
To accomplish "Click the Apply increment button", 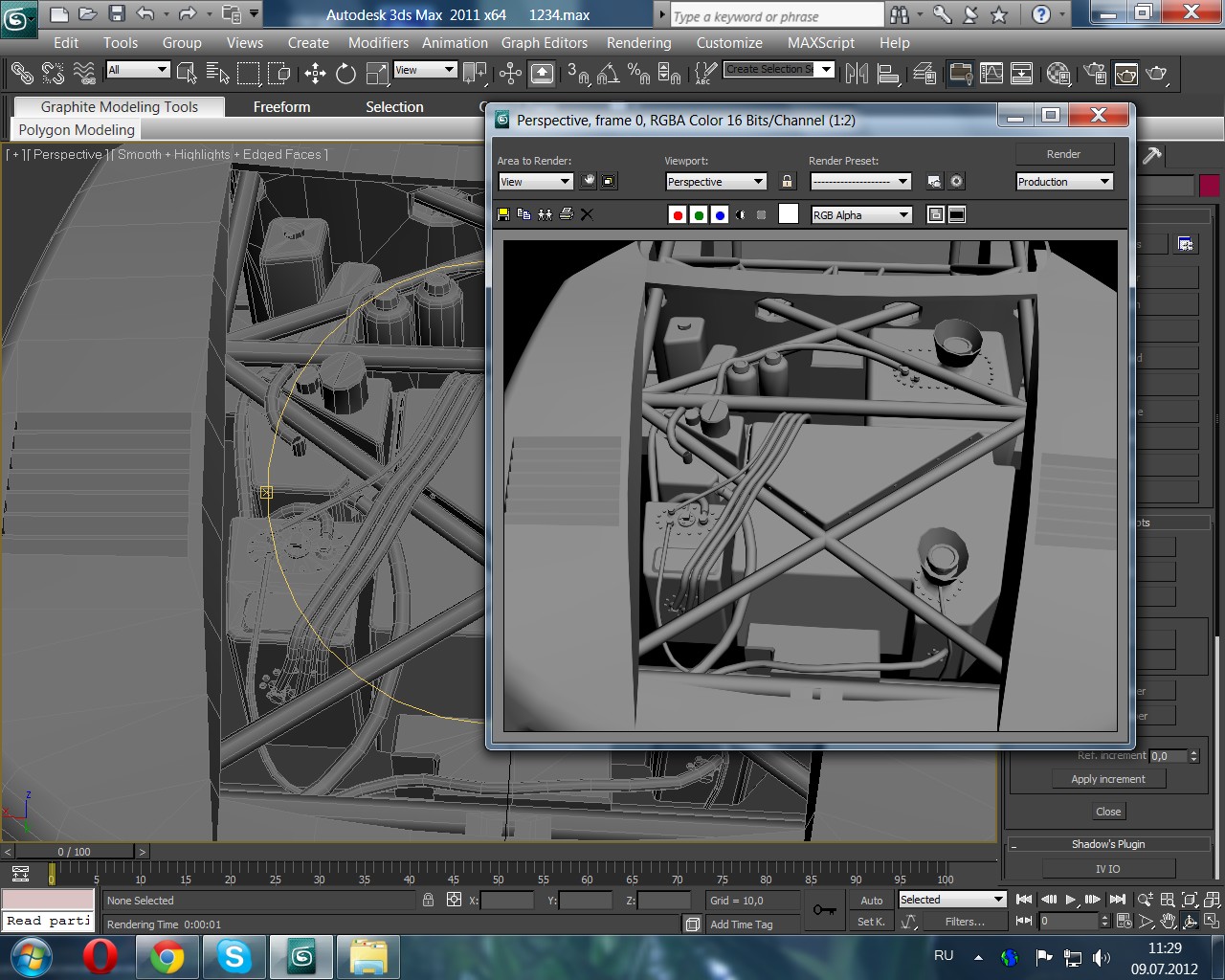I will 1107,779.
